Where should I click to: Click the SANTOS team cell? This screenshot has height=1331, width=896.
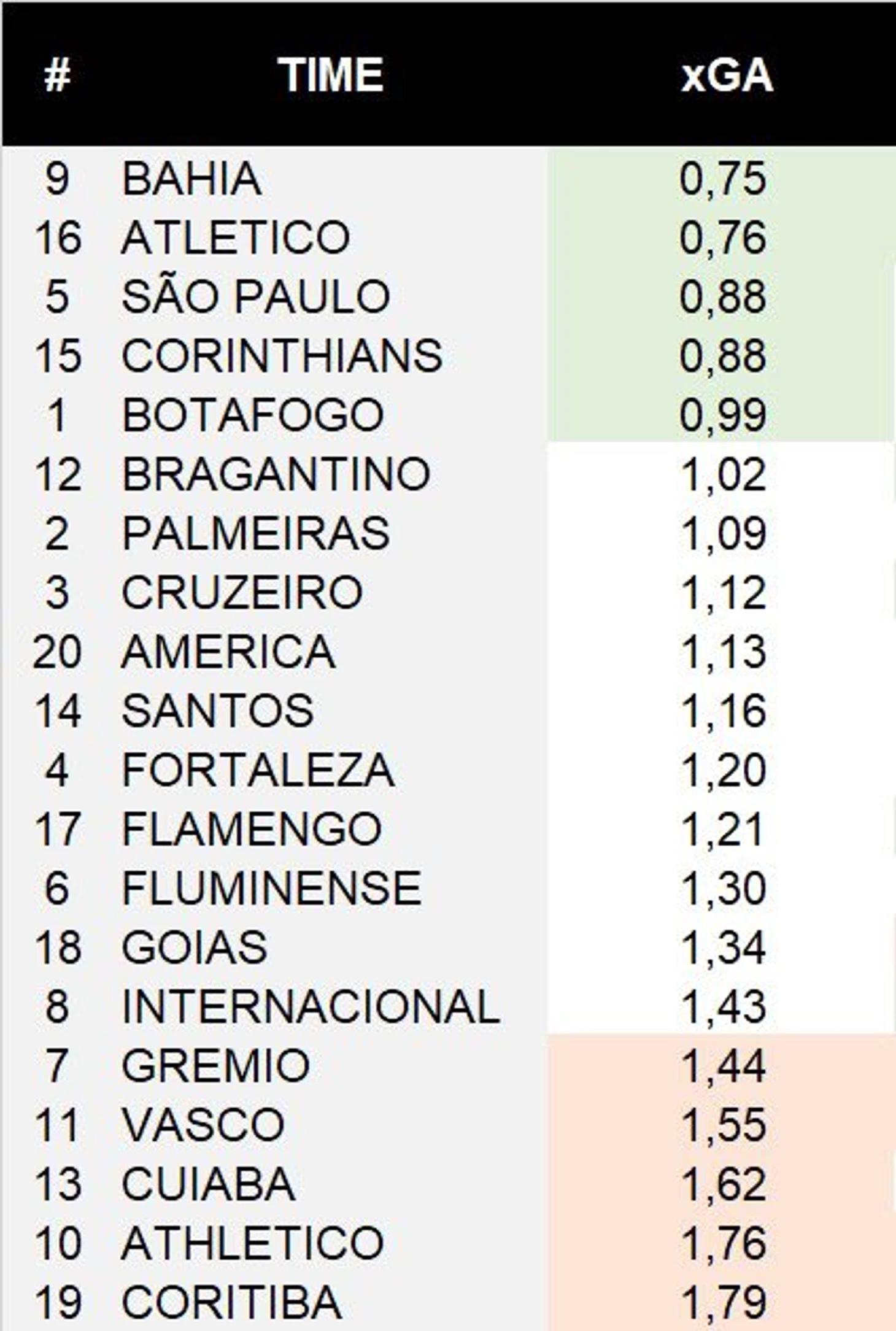[x=218, y=711]
